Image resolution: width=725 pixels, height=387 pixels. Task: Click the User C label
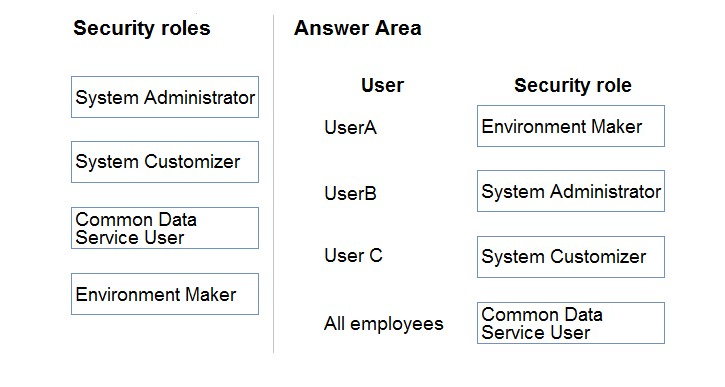354,255
